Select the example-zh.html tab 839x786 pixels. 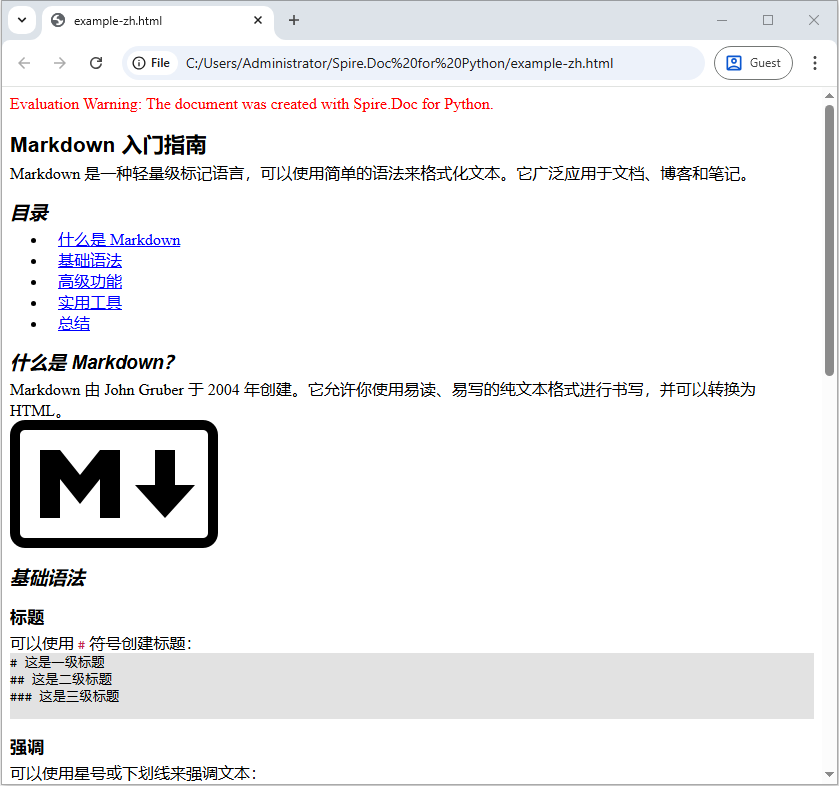point(150,20)
